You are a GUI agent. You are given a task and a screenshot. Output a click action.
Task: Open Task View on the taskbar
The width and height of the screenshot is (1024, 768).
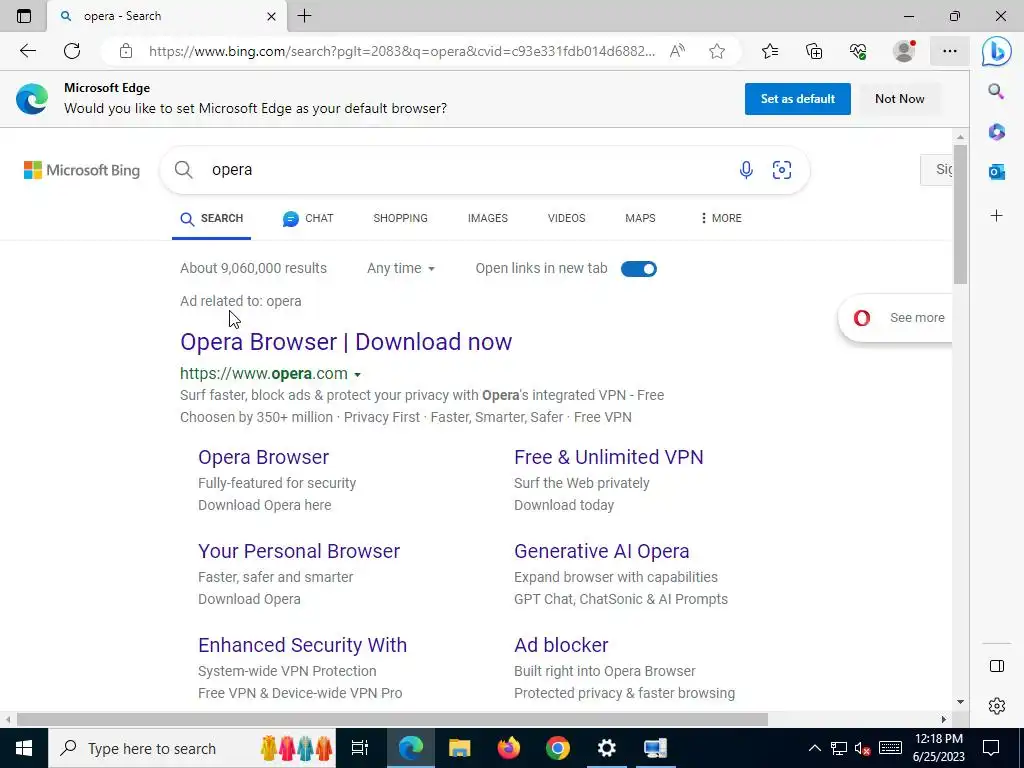pos(360,748)
